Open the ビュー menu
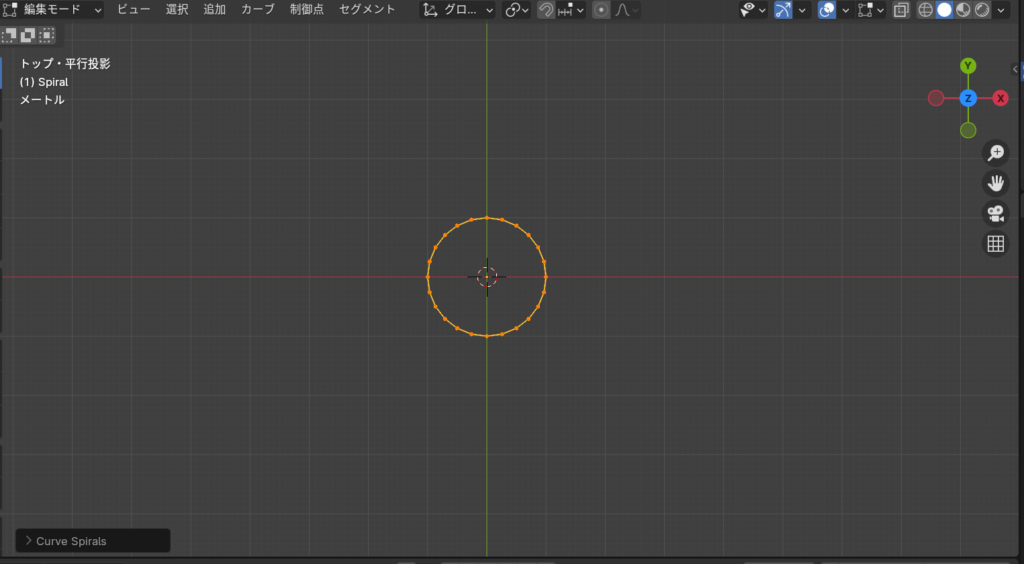The width and height of the screenshot is (1024, 564). tap(134, 10)
